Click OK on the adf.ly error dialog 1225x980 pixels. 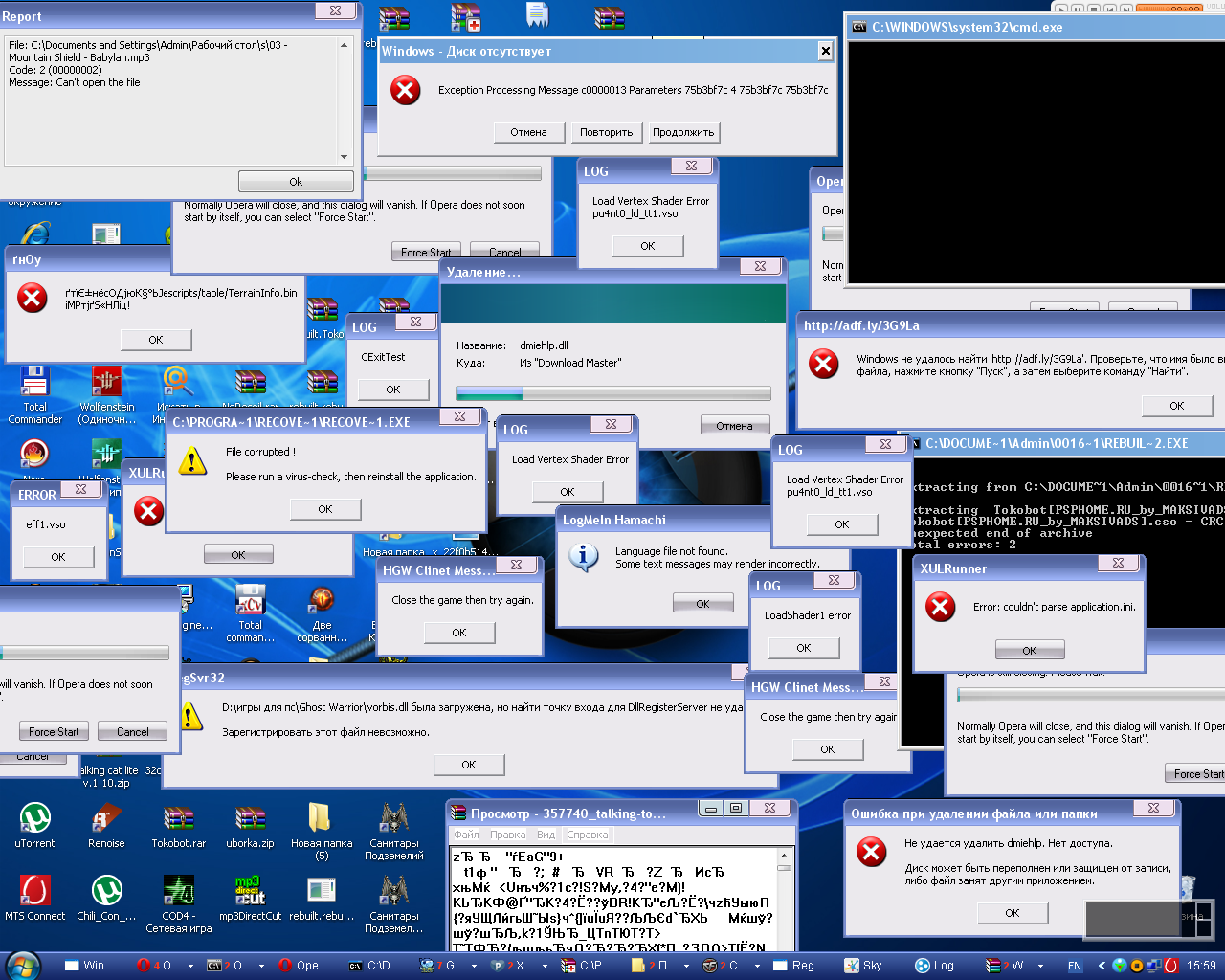pos(1177,406)
